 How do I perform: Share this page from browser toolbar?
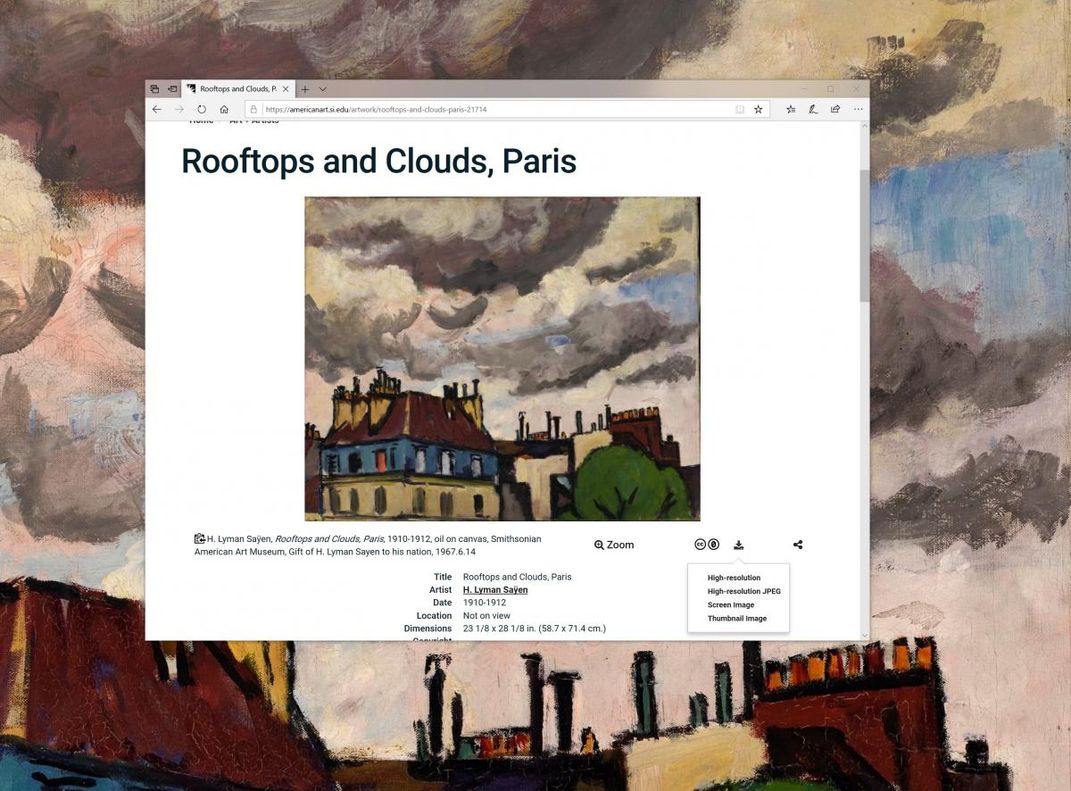(x=835, y=109)
